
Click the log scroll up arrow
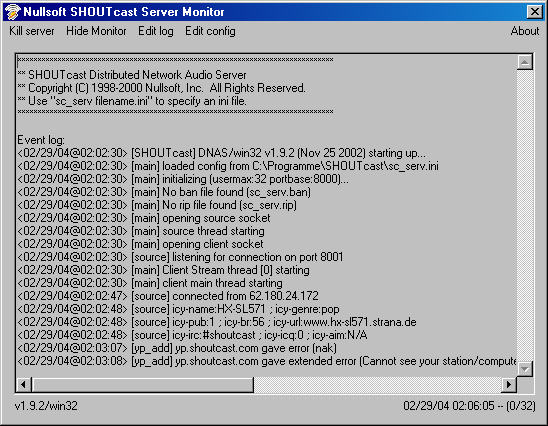click(x=525, y=62)
